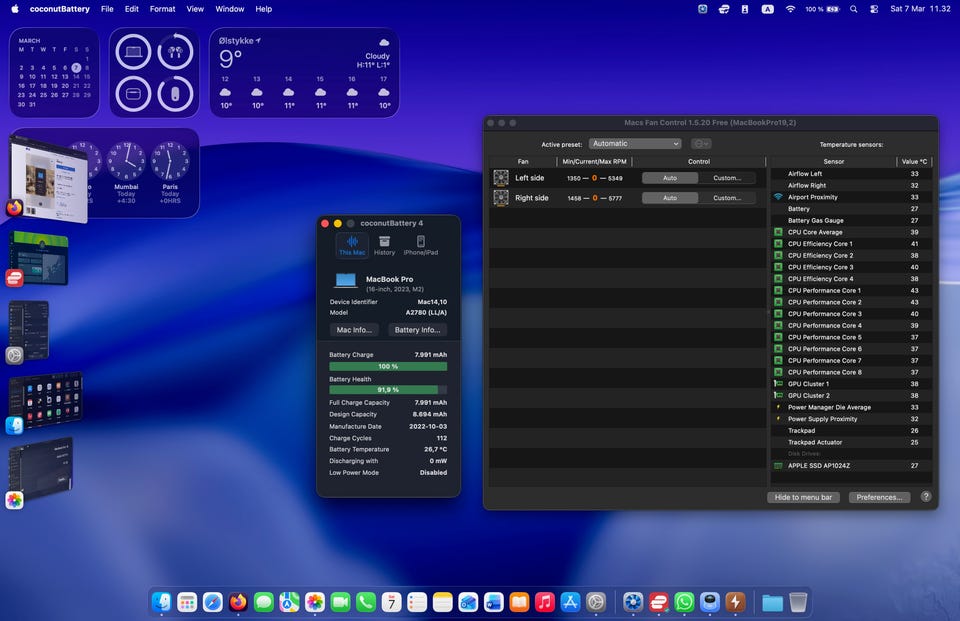Launch WhatsApp from the Dock
The image size is (960, 621).
(x=684, y=602)
